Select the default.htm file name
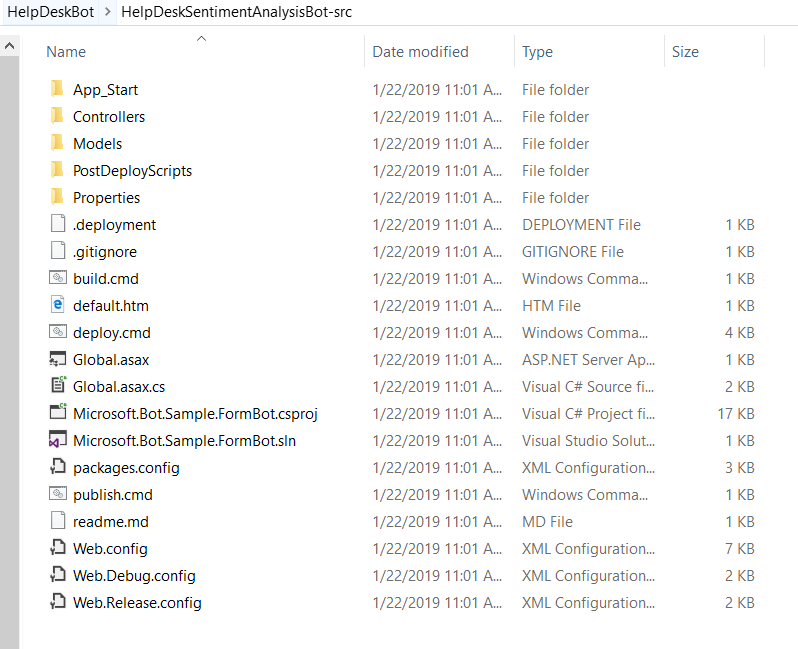Image resolution: width=798 pixels, height=649 pixels. 110,305
